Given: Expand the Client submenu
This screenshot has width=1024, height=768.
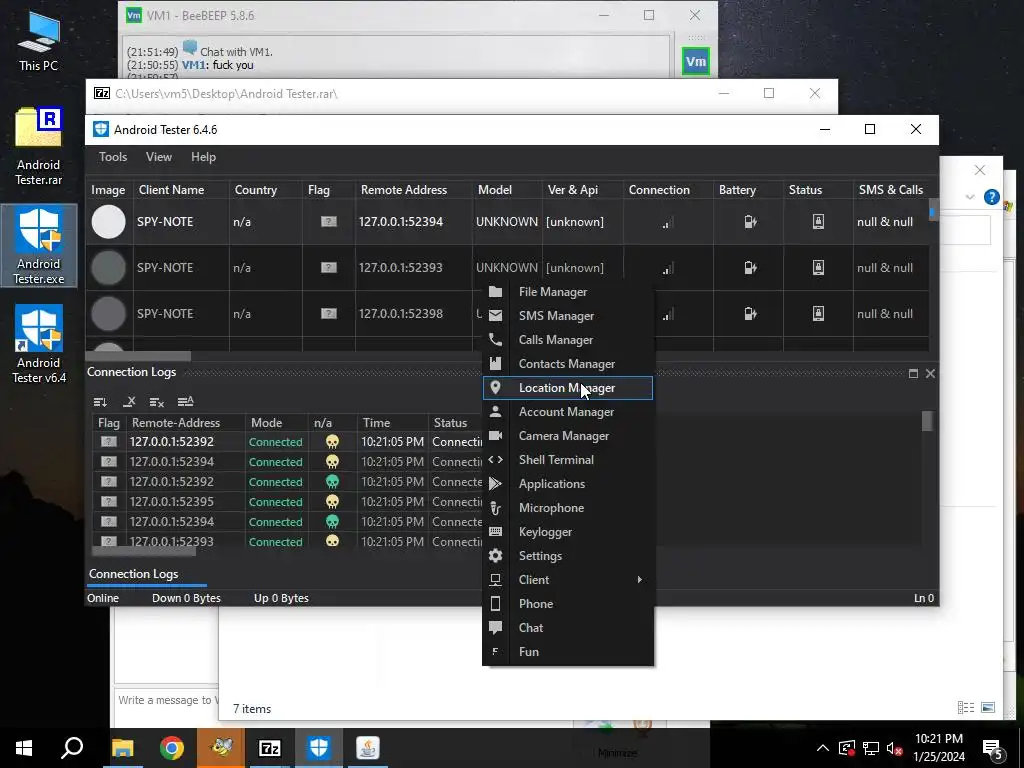Looking at the screenshot, I should (x=568, y=580).
